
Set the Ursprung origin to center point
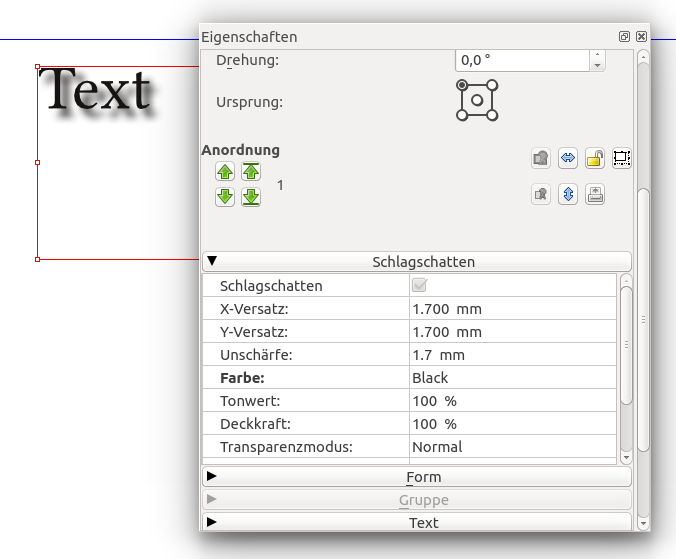coord(477,100)
